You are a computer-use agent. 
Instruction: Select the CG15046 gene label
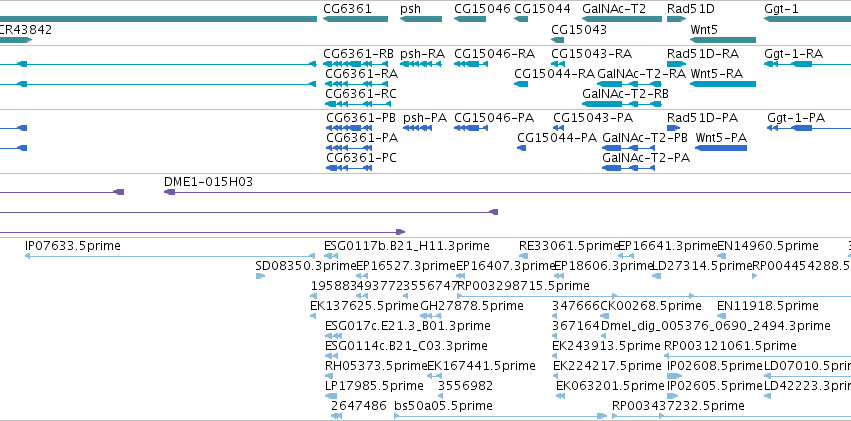coord(482,9)
